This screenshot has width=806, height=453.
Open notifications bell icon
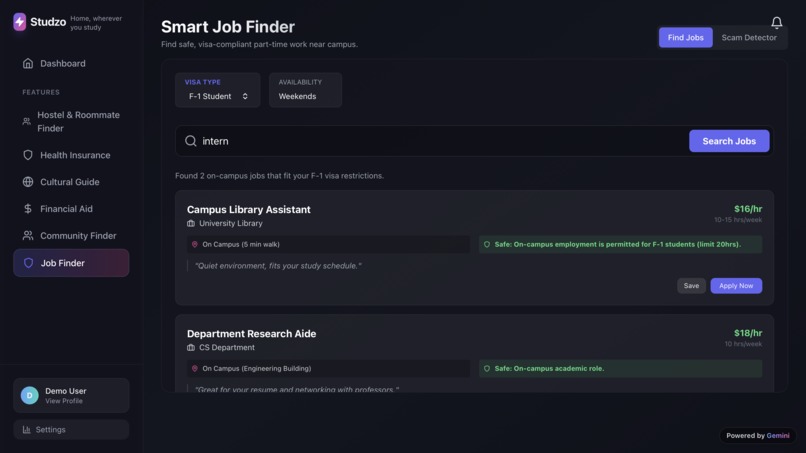[777, 22]
